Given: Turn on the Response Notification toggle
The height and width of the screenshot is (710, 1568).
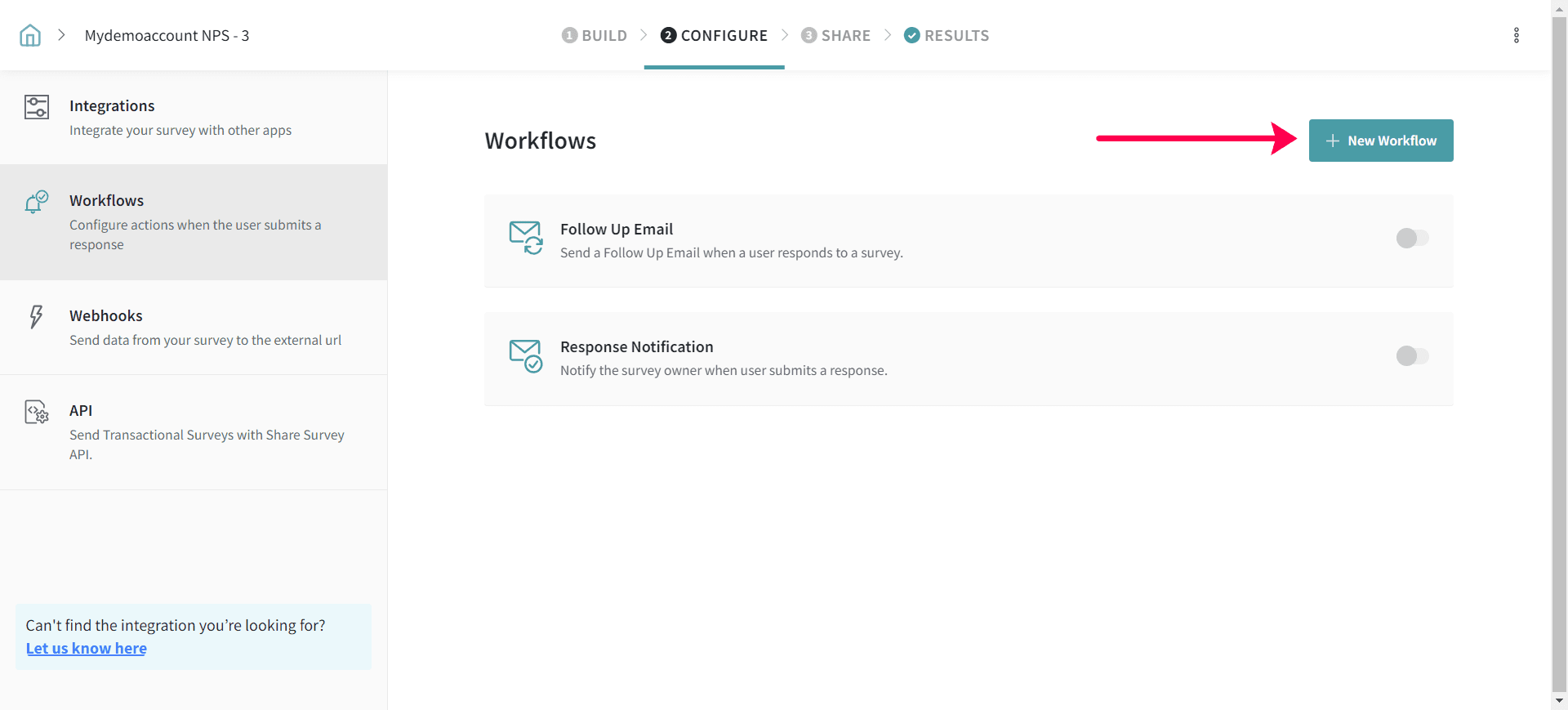Looking at the screenshot, I should point(1412,355).
